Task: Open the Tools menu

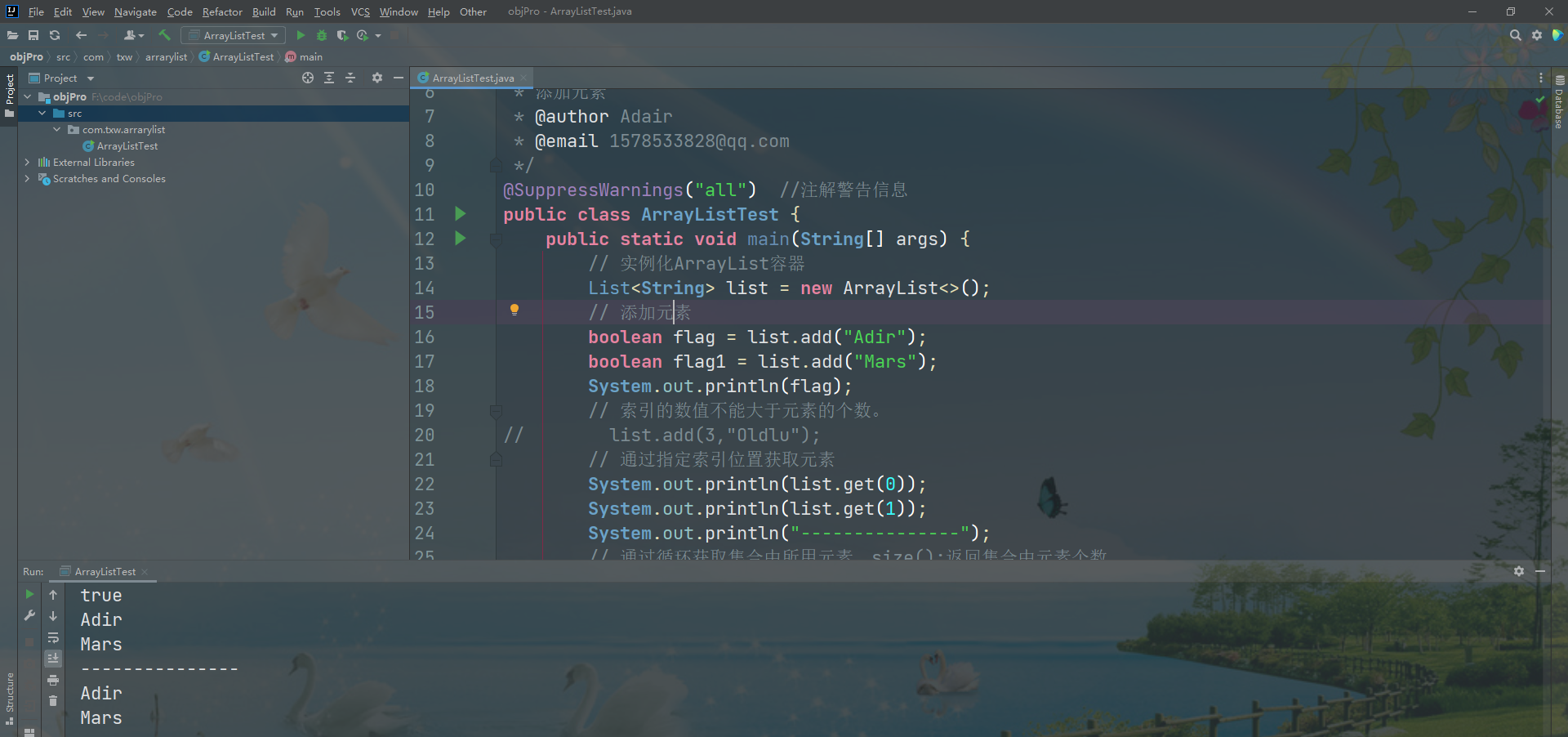Action: point(327,11)
